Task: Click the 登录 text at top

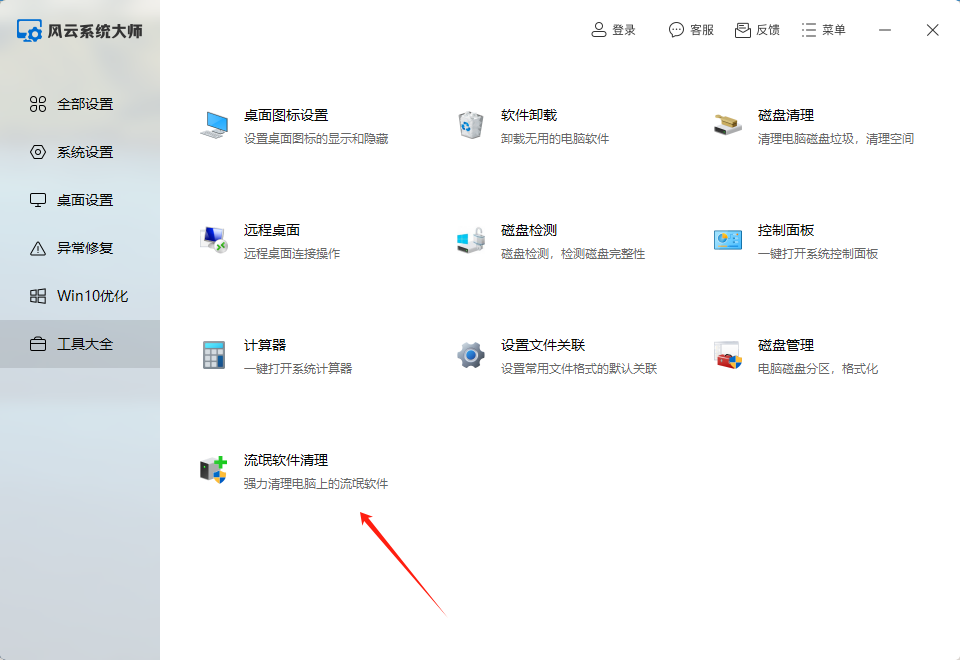Action: tap(624, 30)
